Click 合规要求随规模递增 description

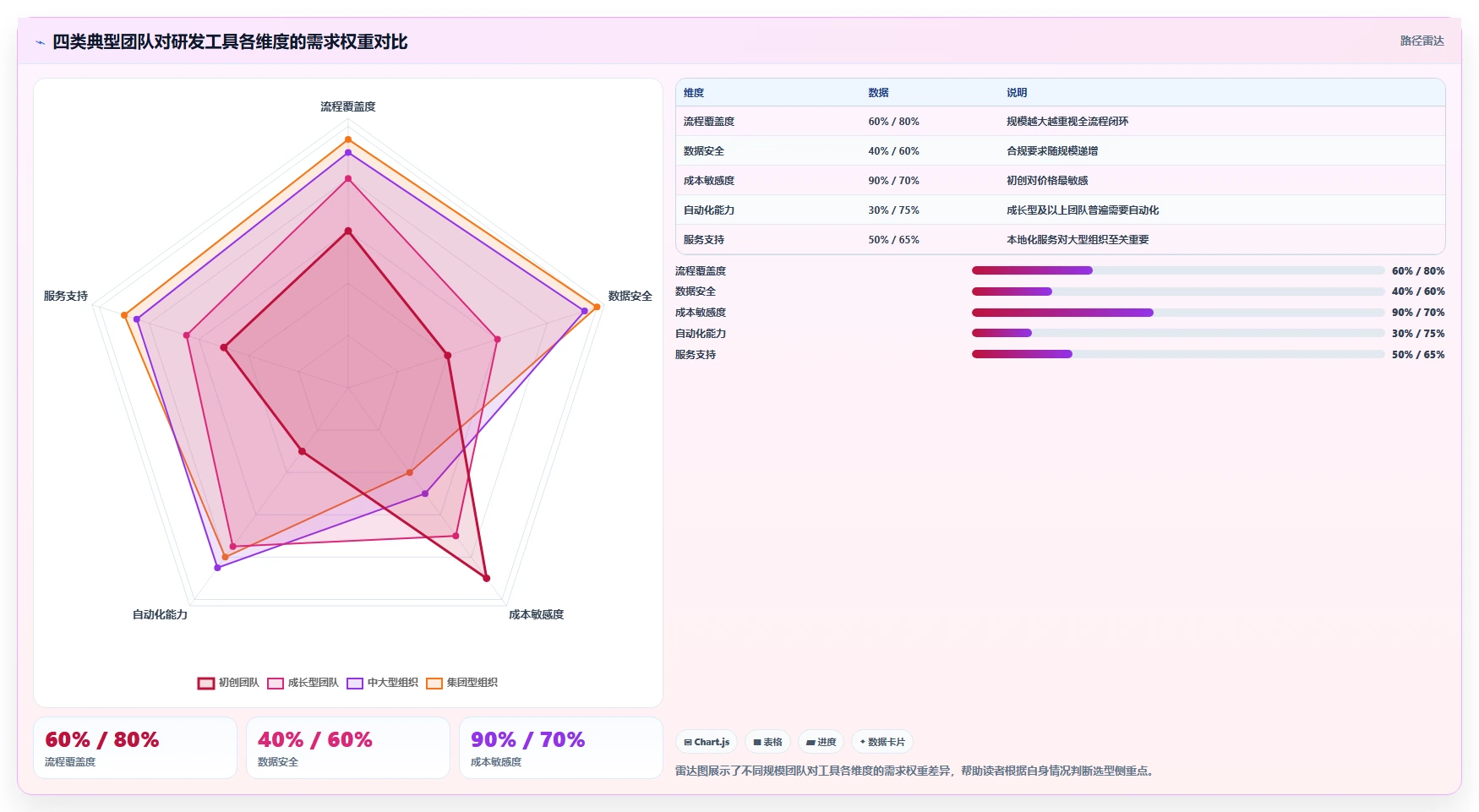pos(1052,151)
